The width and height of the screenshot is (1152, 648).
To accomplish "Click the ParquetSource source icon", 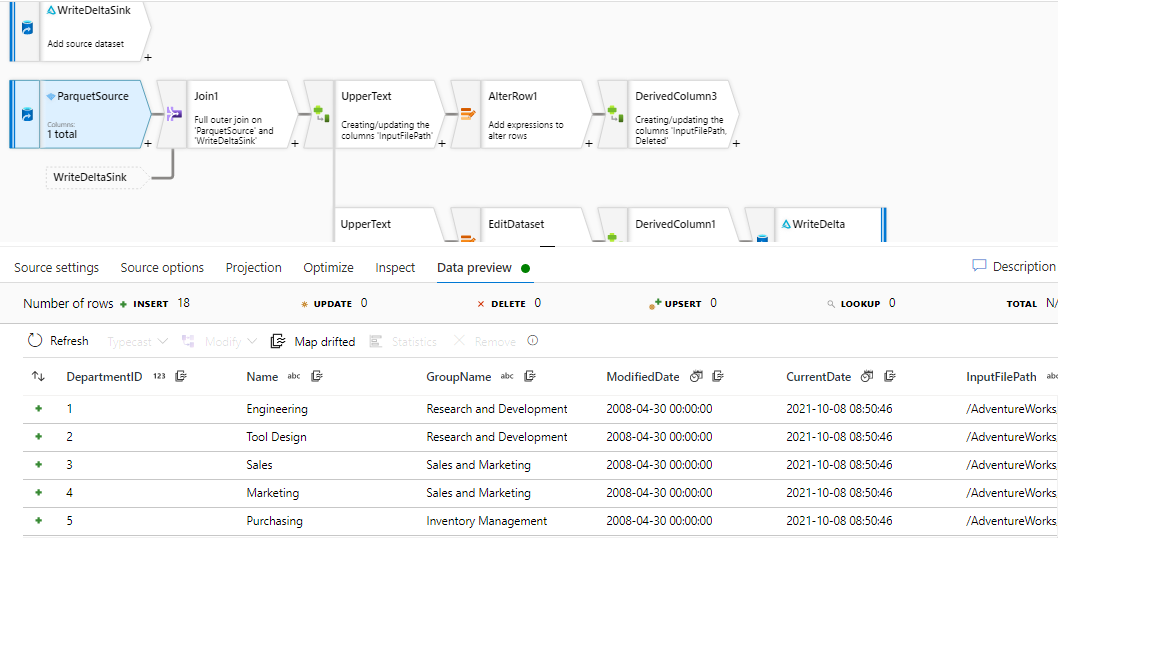I will pos(27,114).
